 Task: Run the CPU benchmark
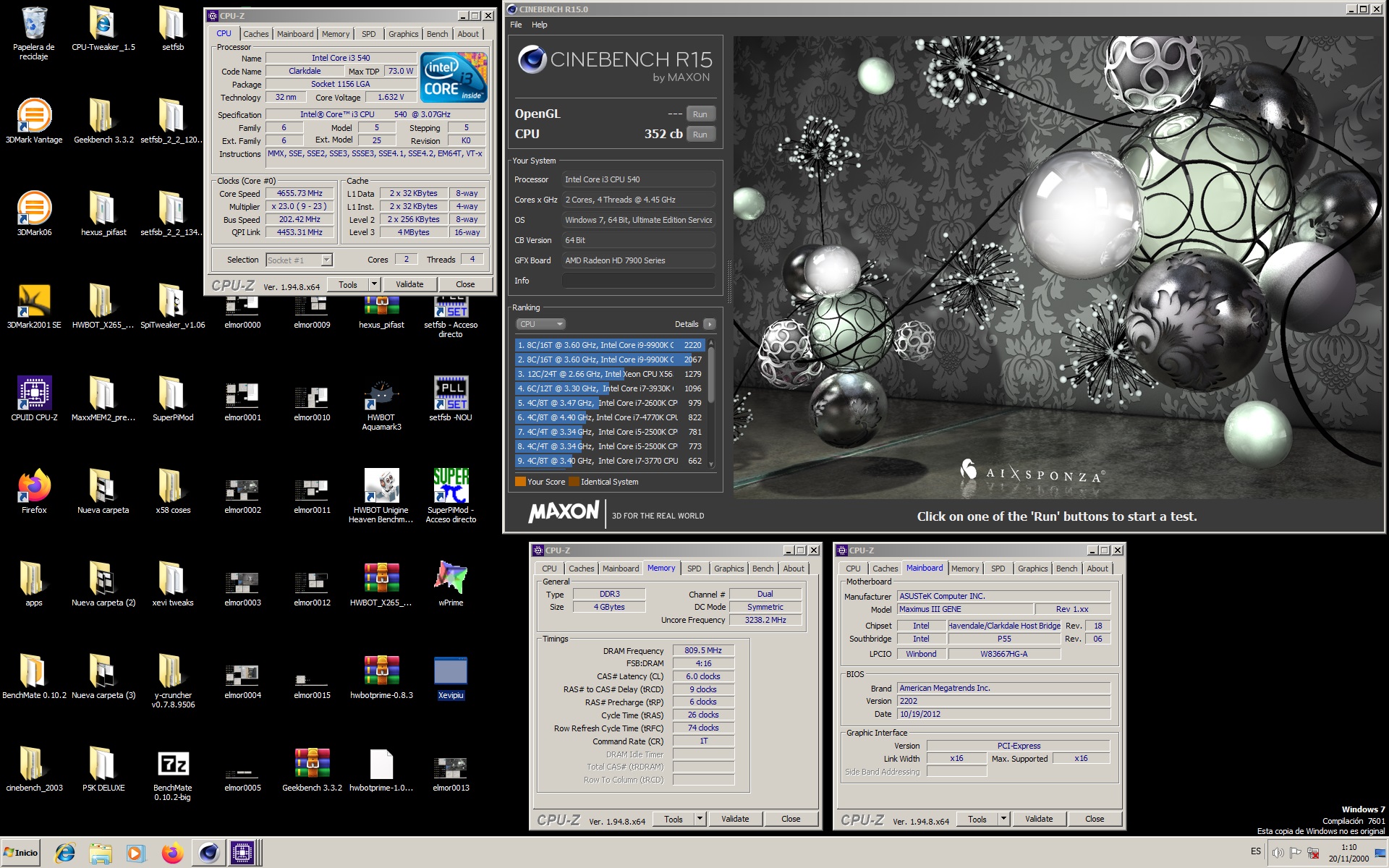coord(700,135)
